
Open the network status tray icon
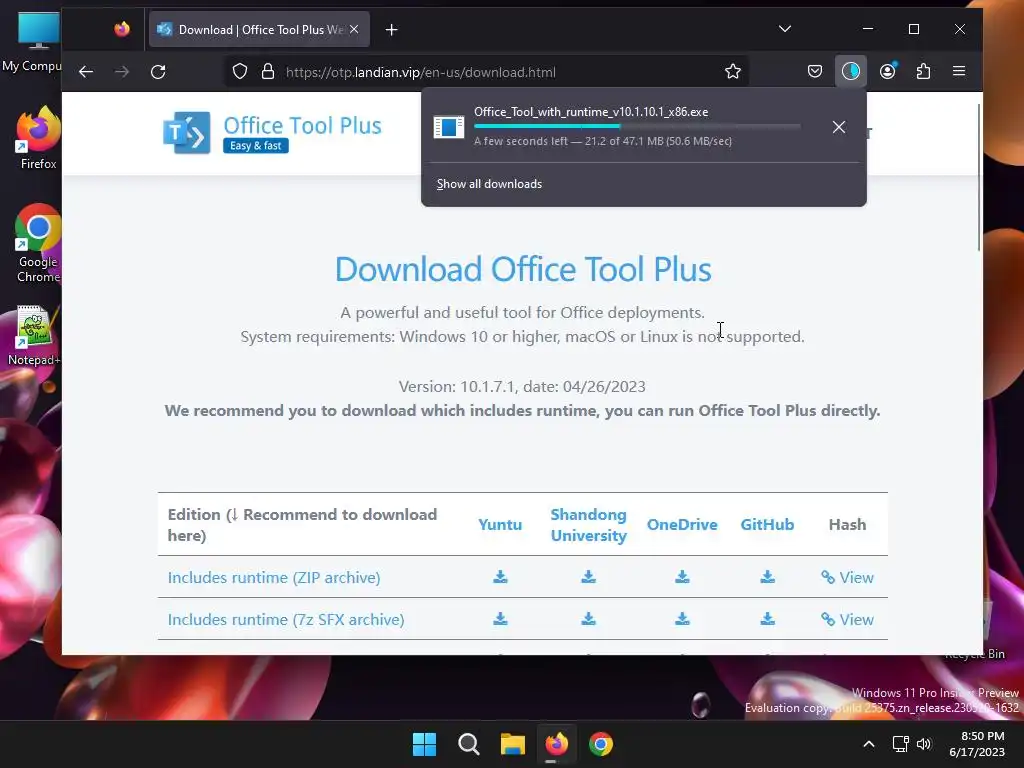[x=901, y=744]
